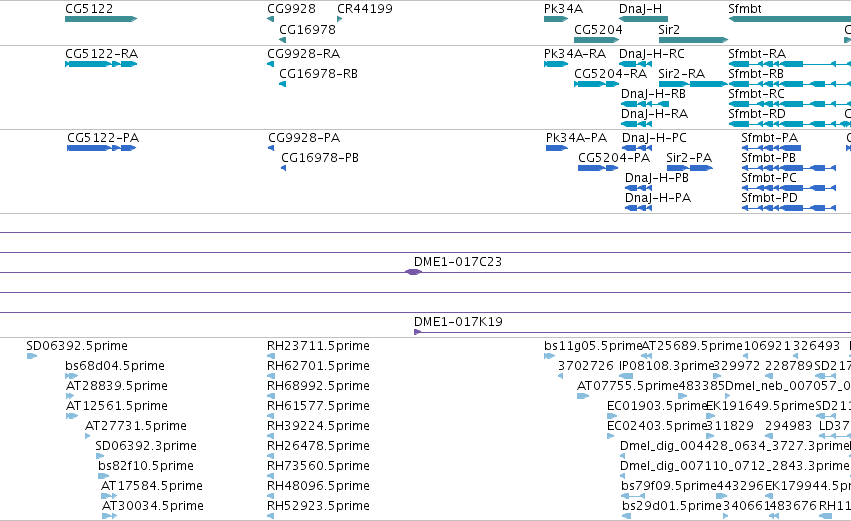
Task: Select the DME1-017C23 purple feature marker
Action: coord(414,272)
